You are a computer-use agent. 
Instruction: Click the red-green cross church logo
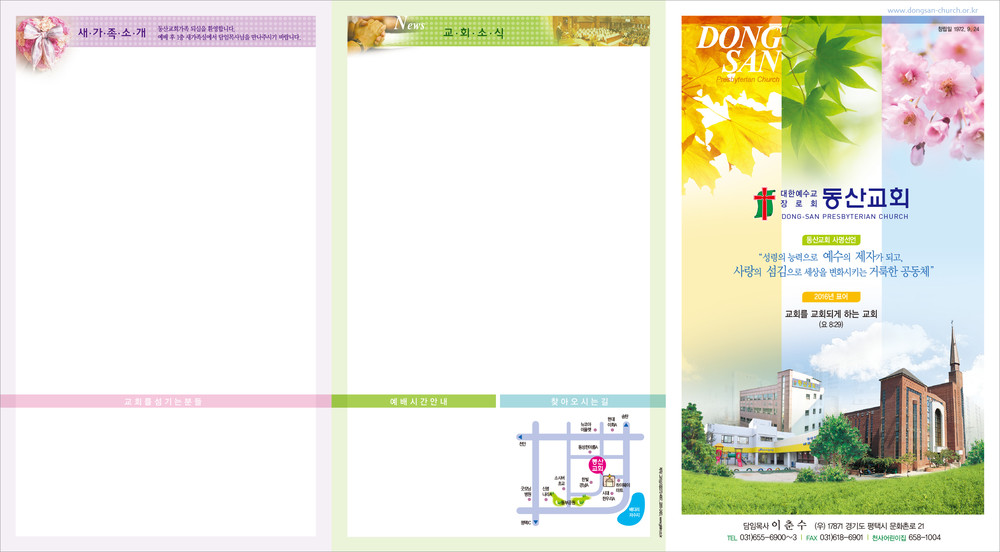(x=764, y=203)
